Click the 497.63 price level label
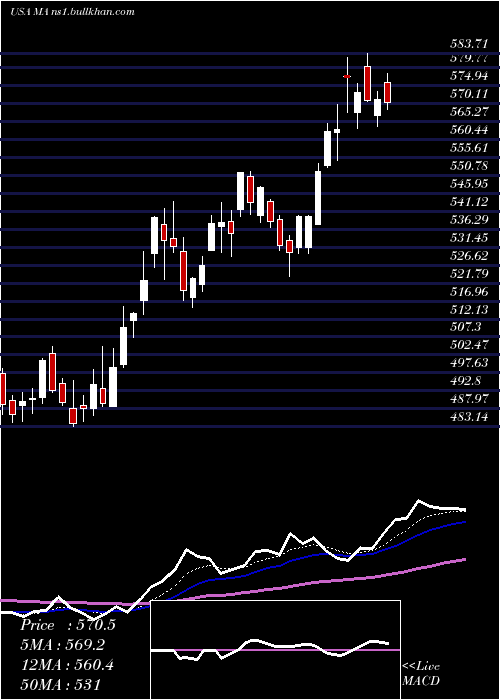Viewport: 500px width, 700px height. (469, 363)
